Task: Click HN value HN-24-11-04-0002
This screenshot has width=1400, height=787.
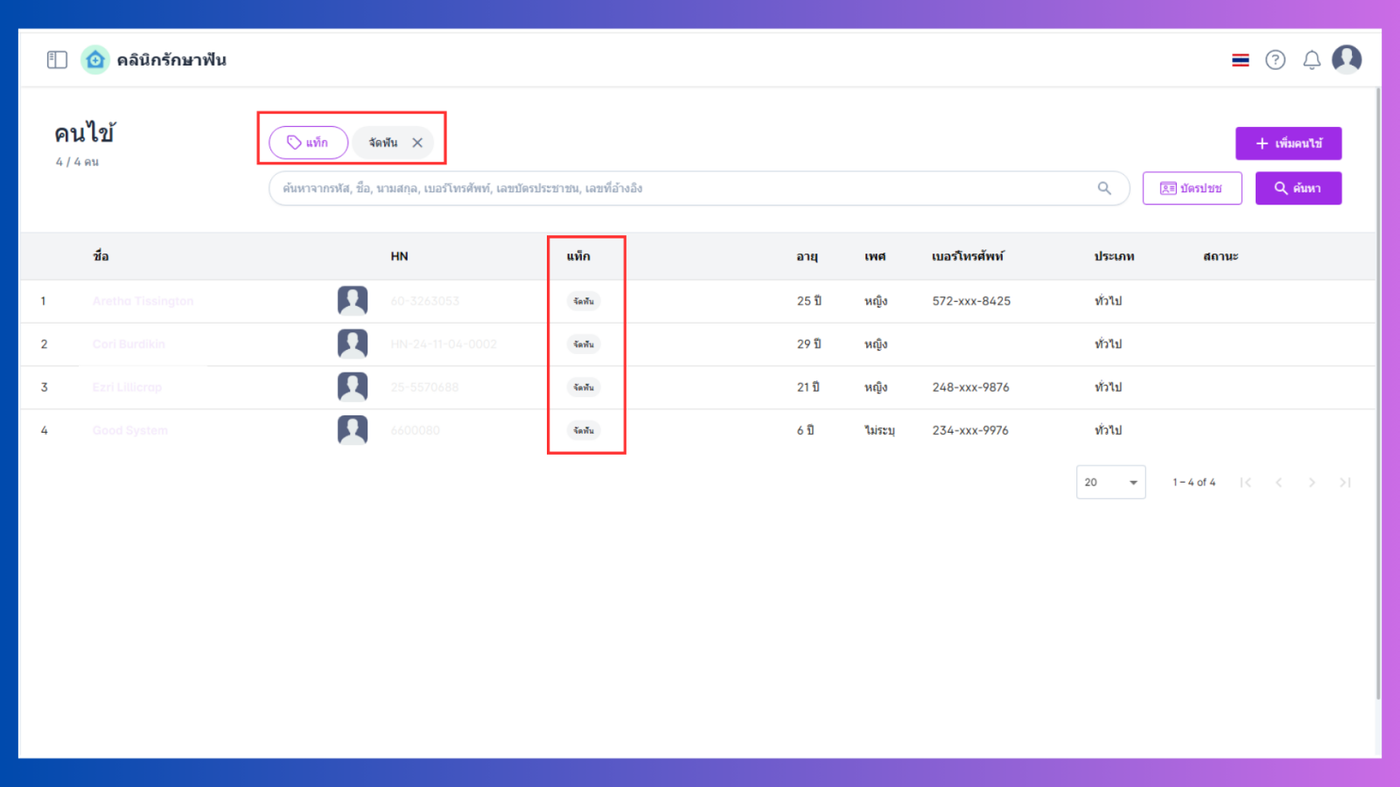Action: pyautogui.click(x=443, y=344)
